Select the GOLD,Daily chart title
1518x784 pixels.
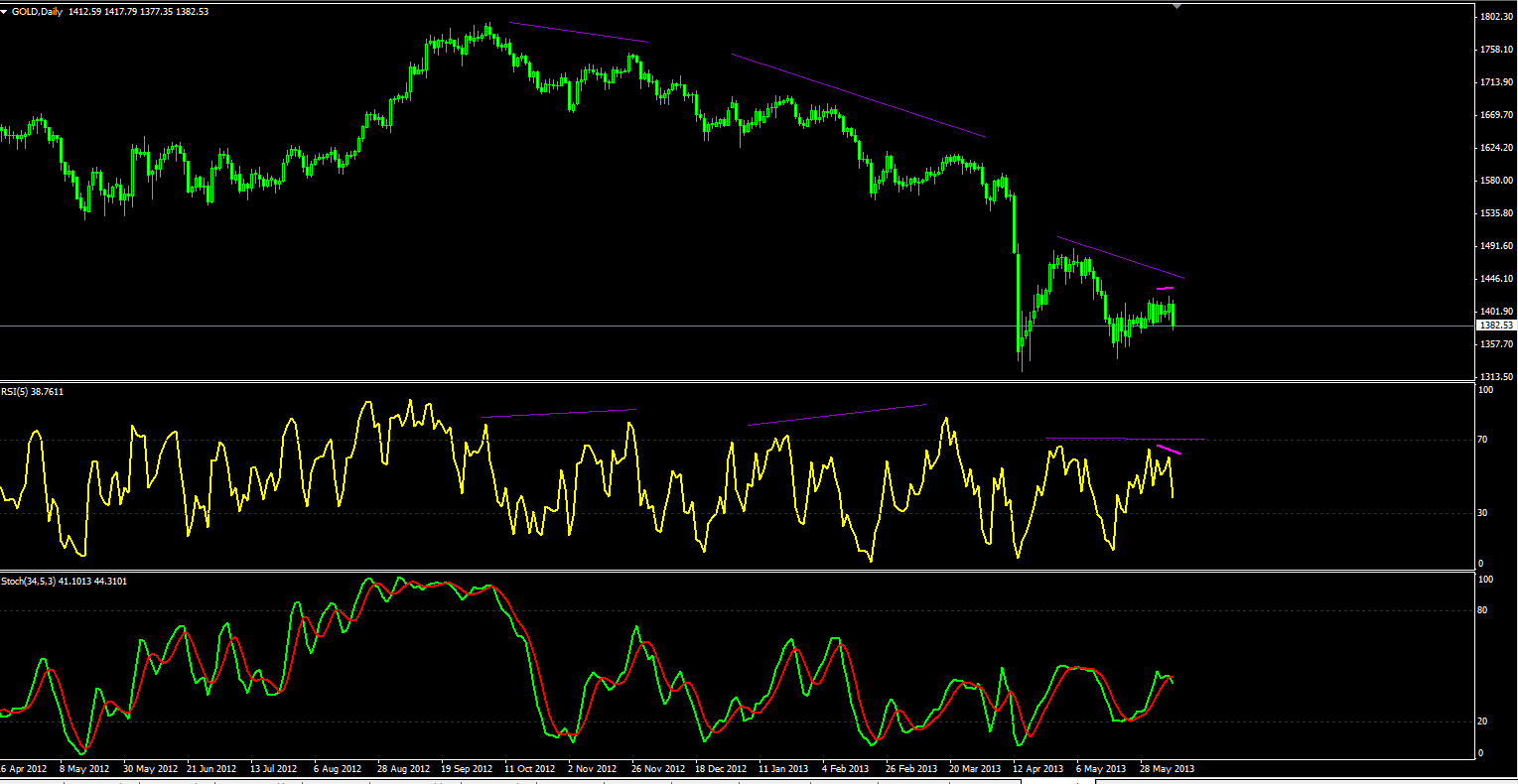38,11
